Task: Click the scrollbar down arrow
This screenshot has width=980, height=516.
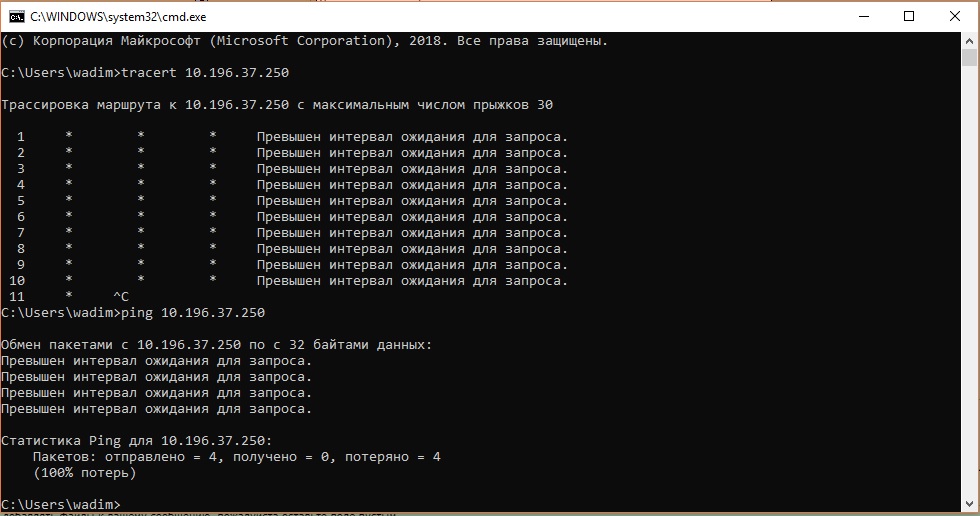Action: [x=969, y=503]
